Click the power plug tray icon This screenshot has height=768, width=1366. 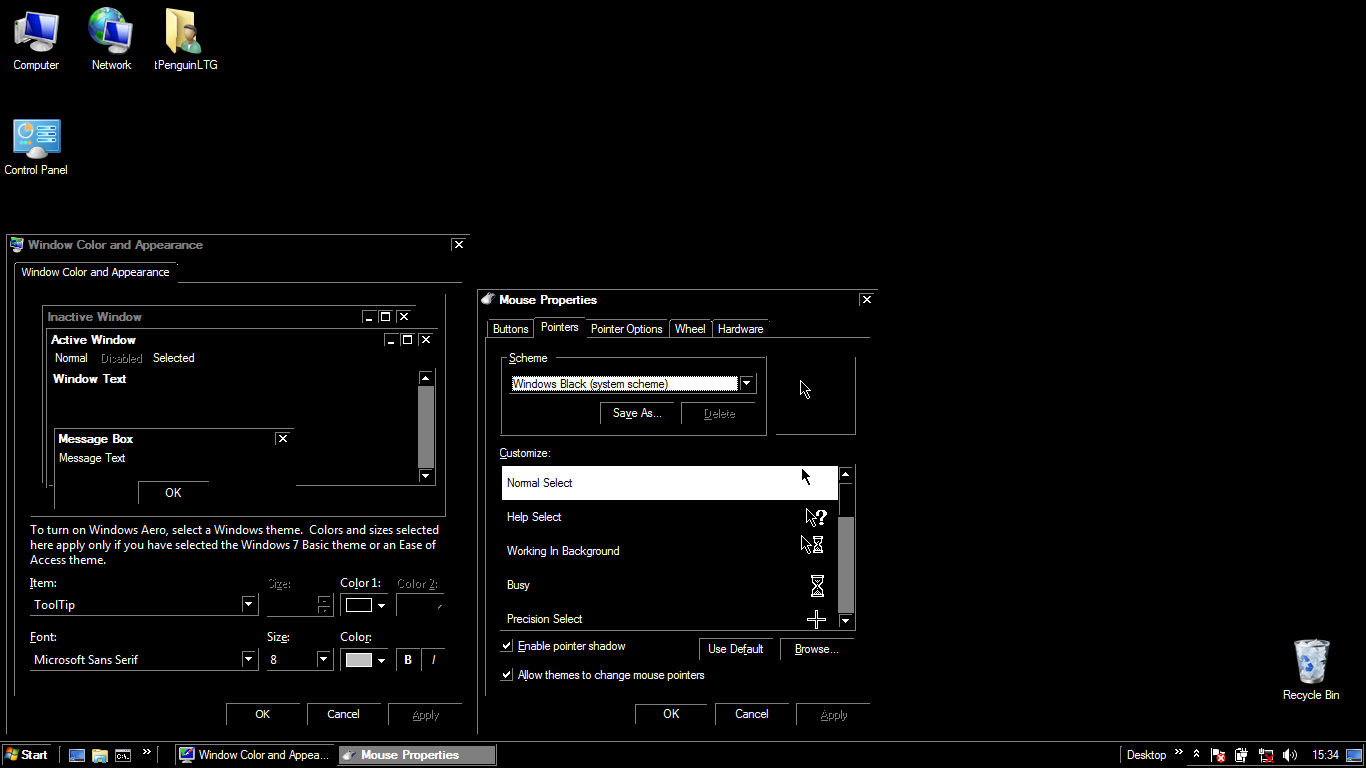(x=1241, y=755)
